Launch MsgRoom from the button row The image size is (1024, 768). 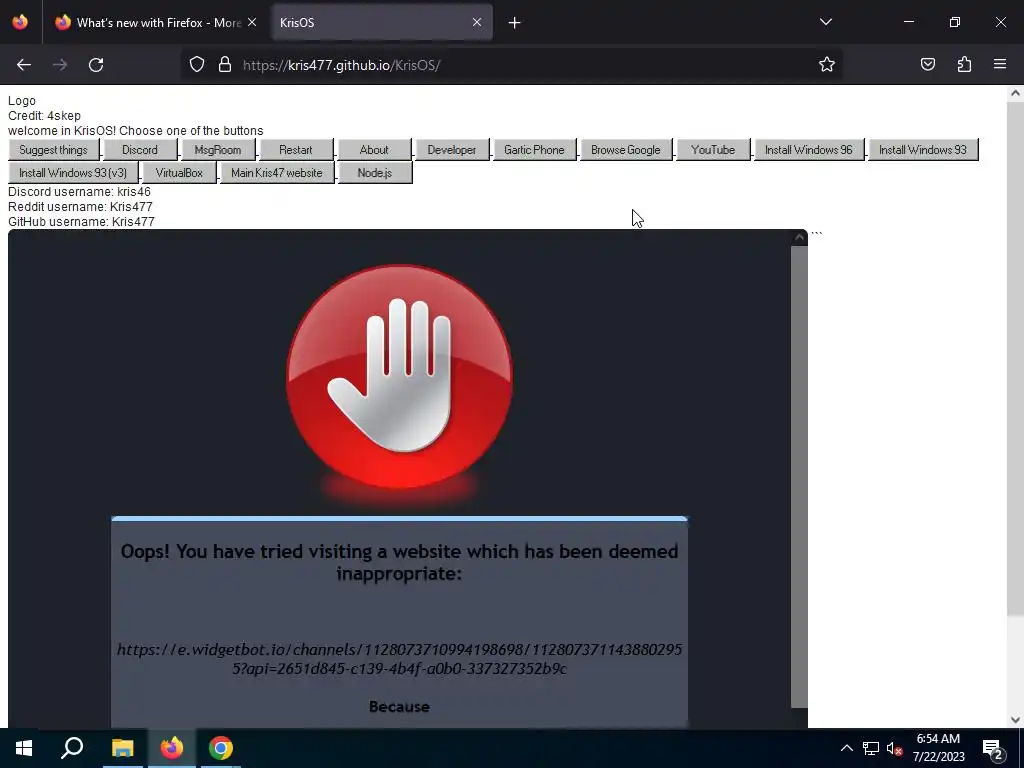(217, 150)
